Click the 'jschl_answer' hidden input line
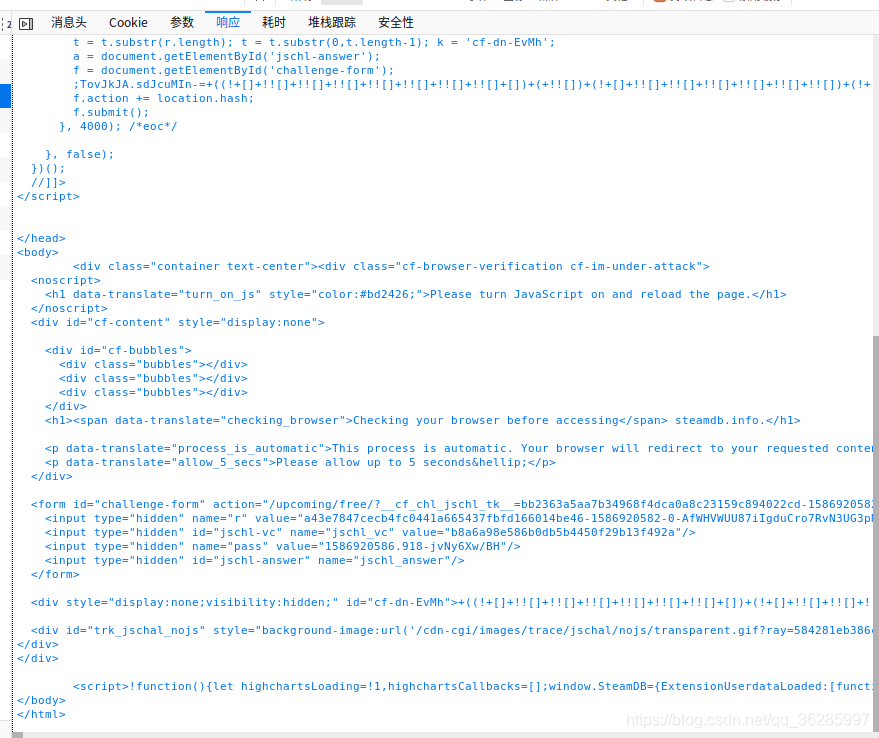This screenshot has width=879, height=738. tap(255, 561)
